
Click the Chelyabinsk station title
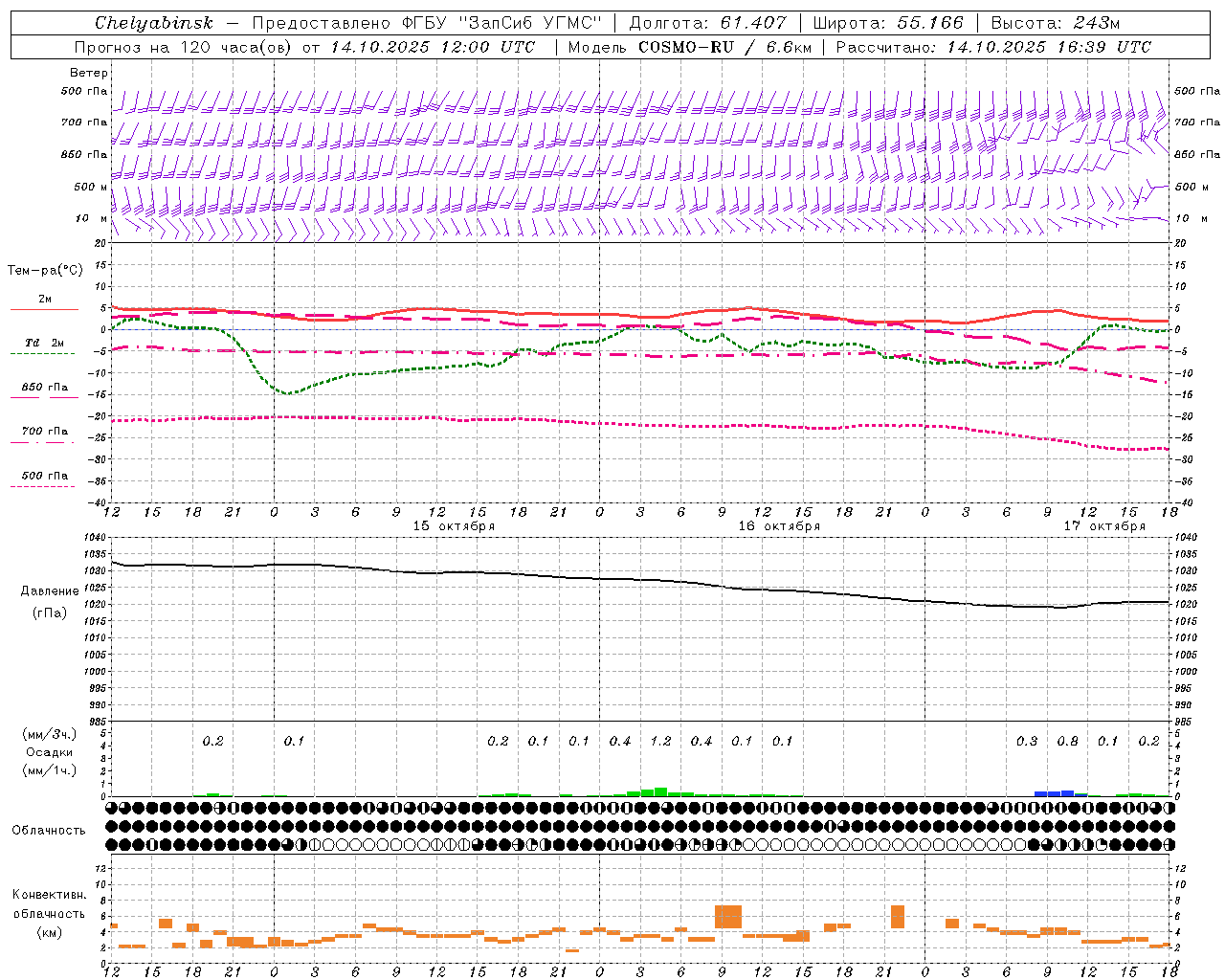(154, 23)
